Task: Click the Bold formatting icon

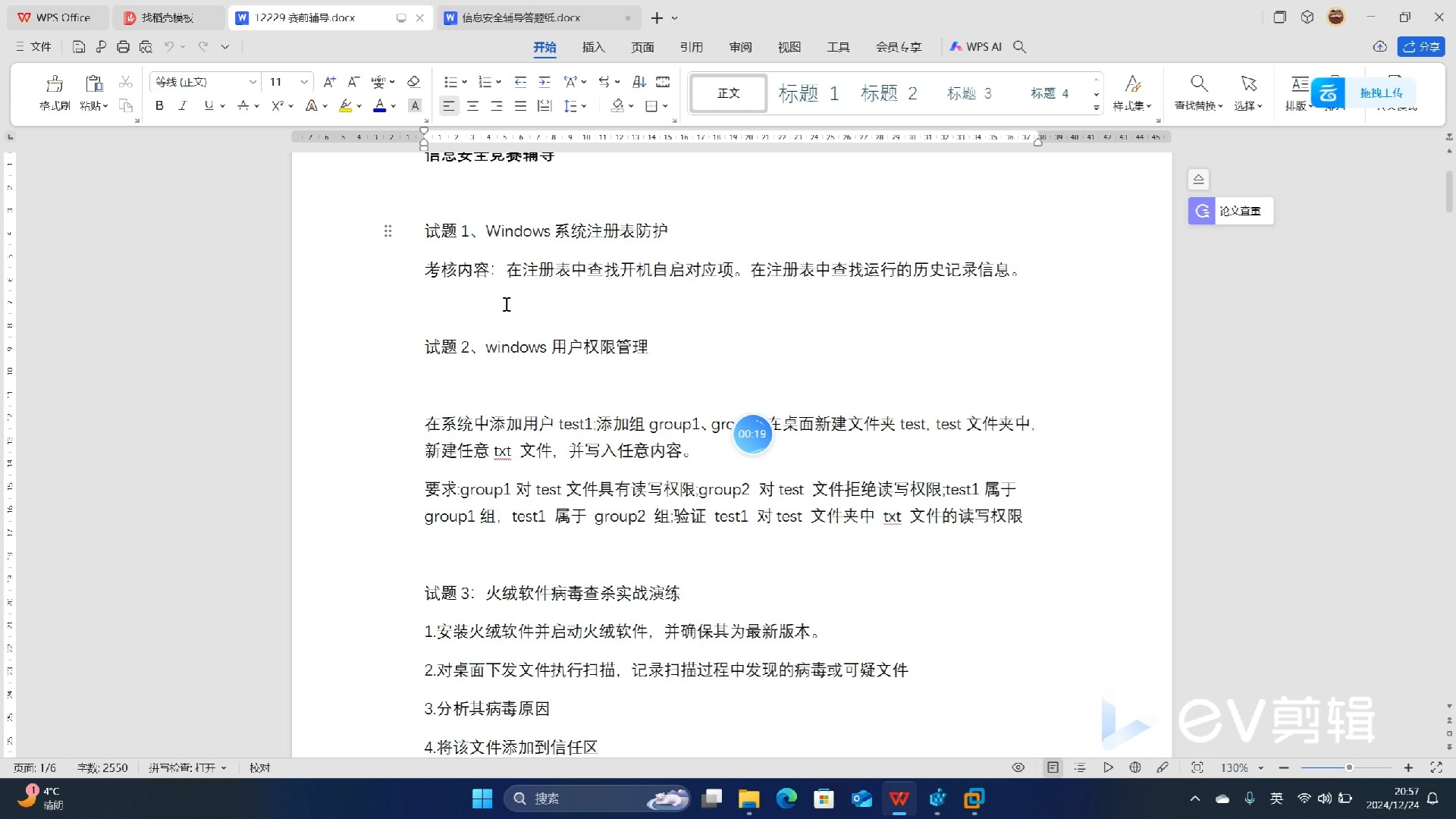Action: pyautogui.click(x=159, y=106)
